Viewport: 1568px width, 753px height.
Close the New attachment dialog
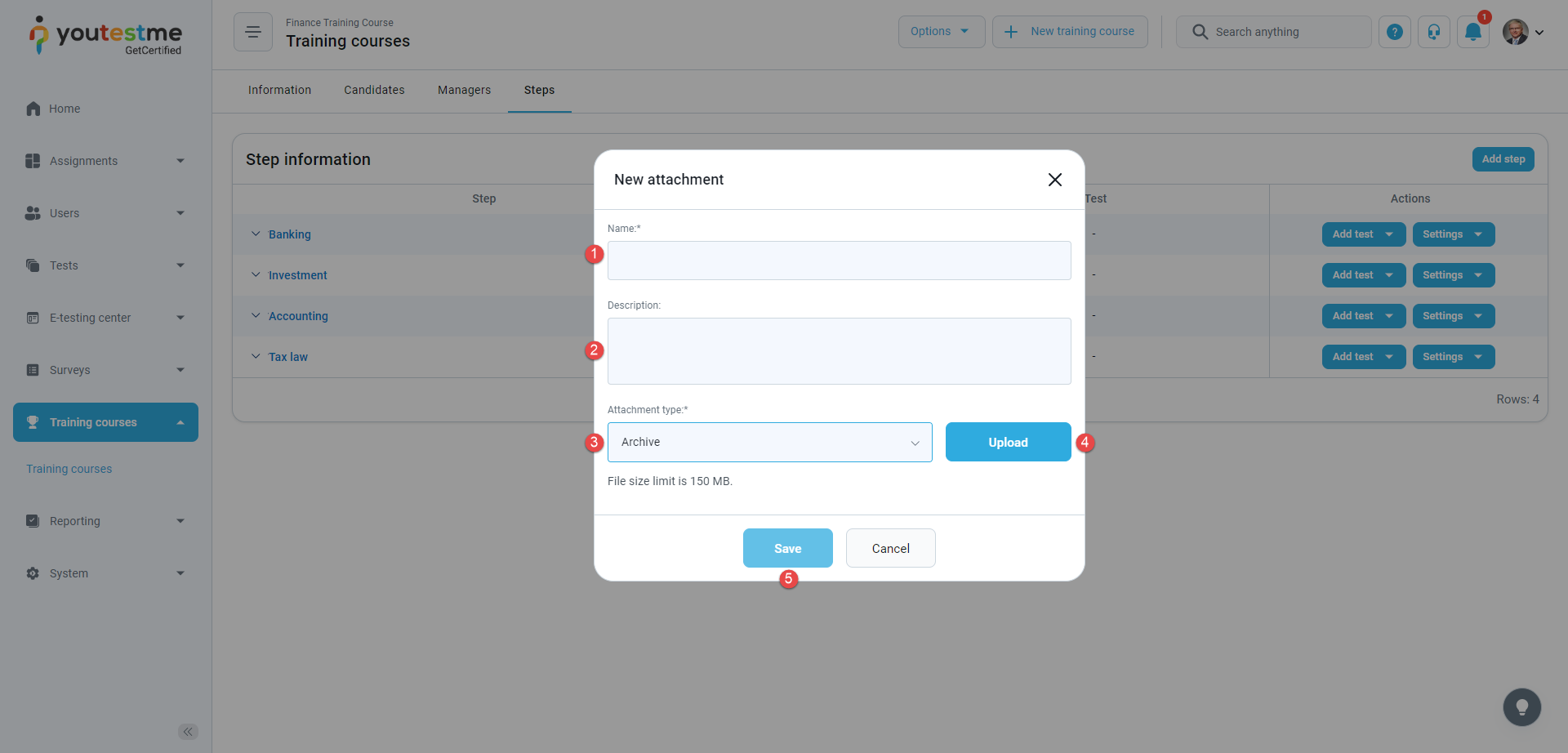coord(1055,180)
